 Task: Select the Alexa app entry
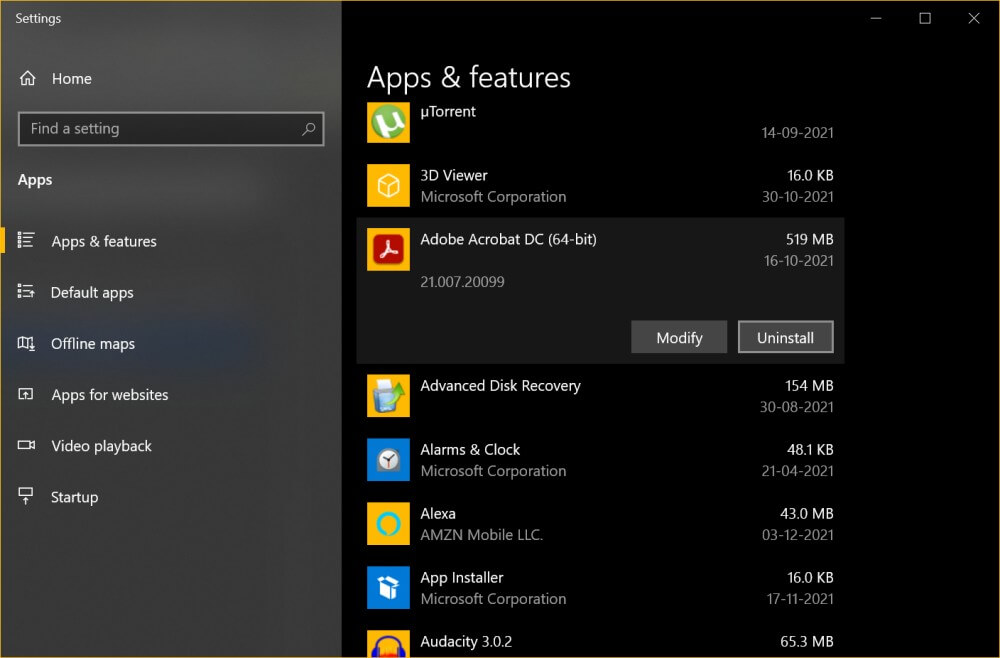600,523
